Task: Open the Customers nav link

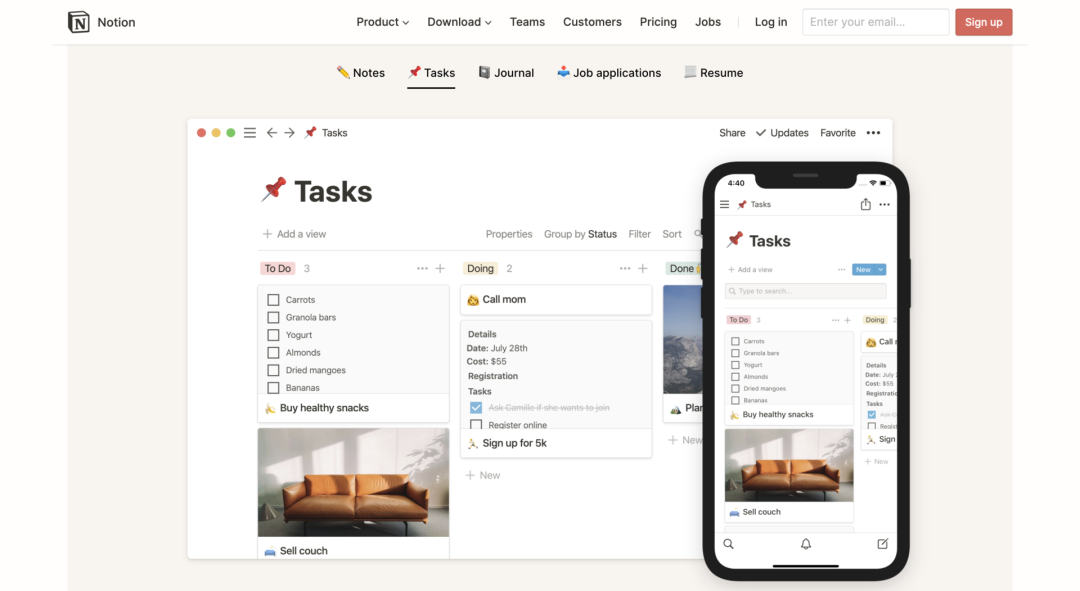Action: pos(592,22)
